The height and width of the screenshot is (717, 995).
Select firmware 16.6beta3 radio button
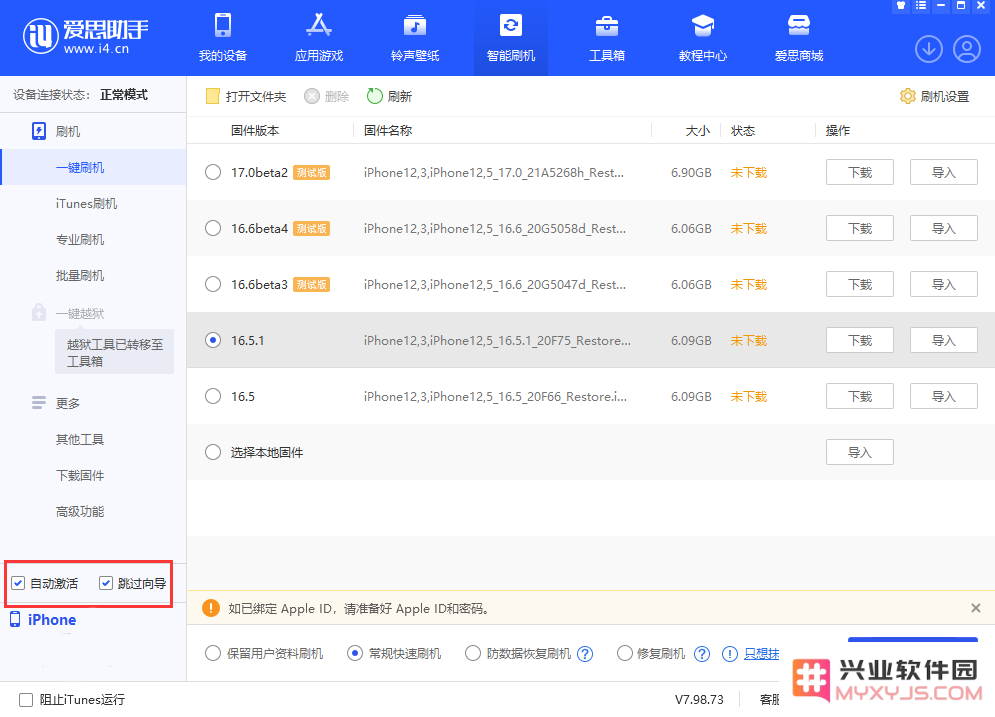213,284
